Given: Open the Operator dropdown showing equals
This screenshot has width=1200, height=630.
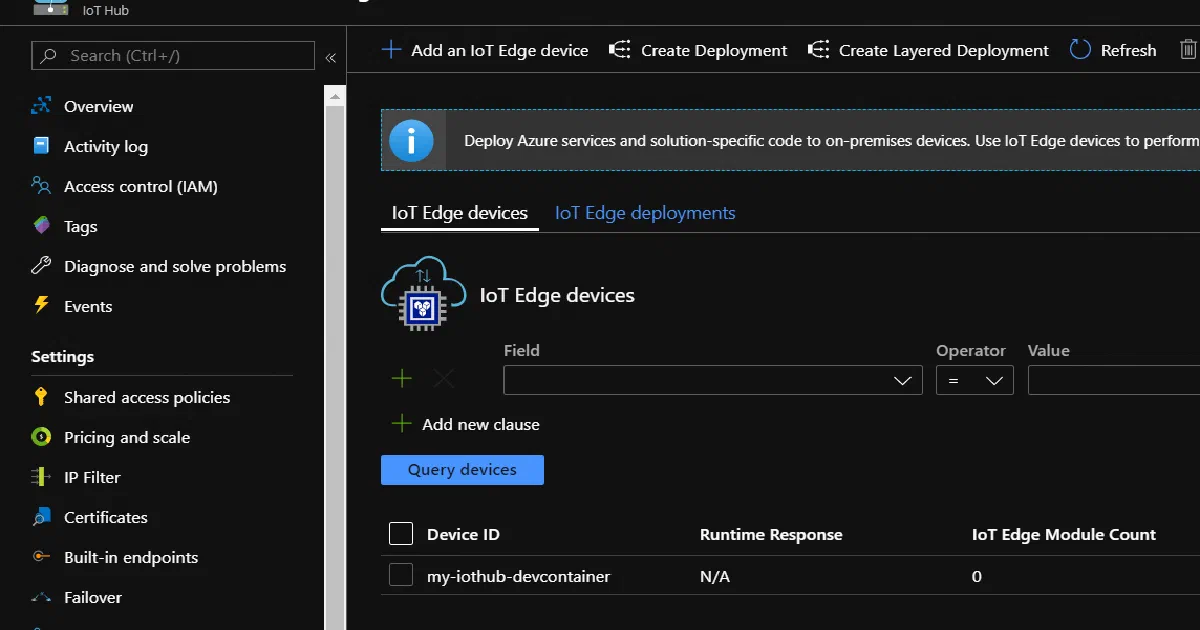Looking at the screenshot, I should pyautogui.click(x=974, y=380).
